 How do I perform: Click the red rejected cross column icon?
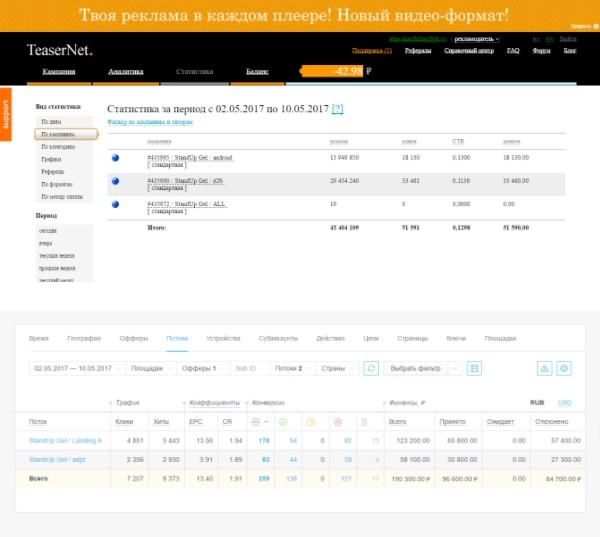(338, 422)
